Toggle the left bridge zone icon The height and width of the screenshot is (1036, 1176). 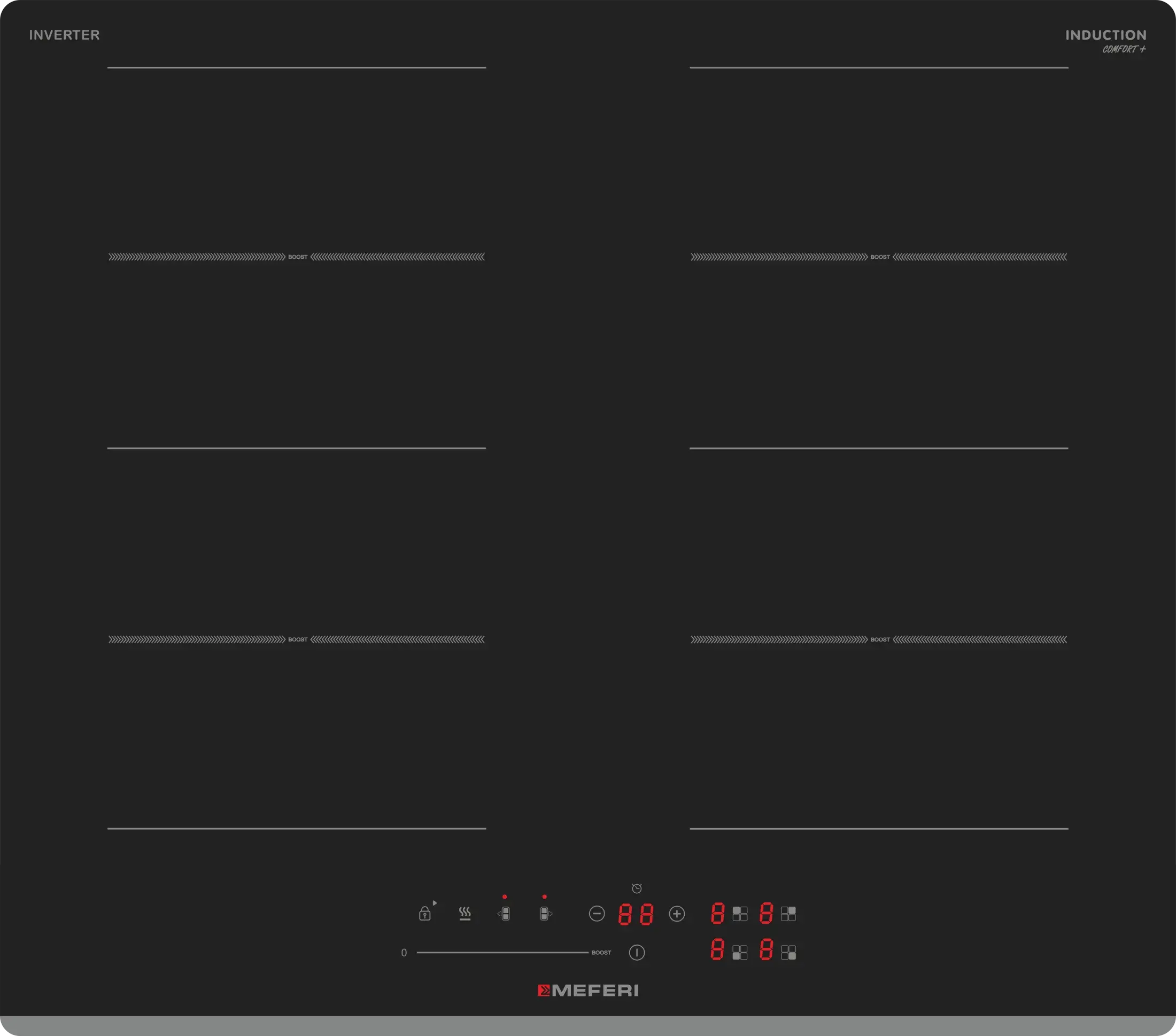tap(505, 914)
